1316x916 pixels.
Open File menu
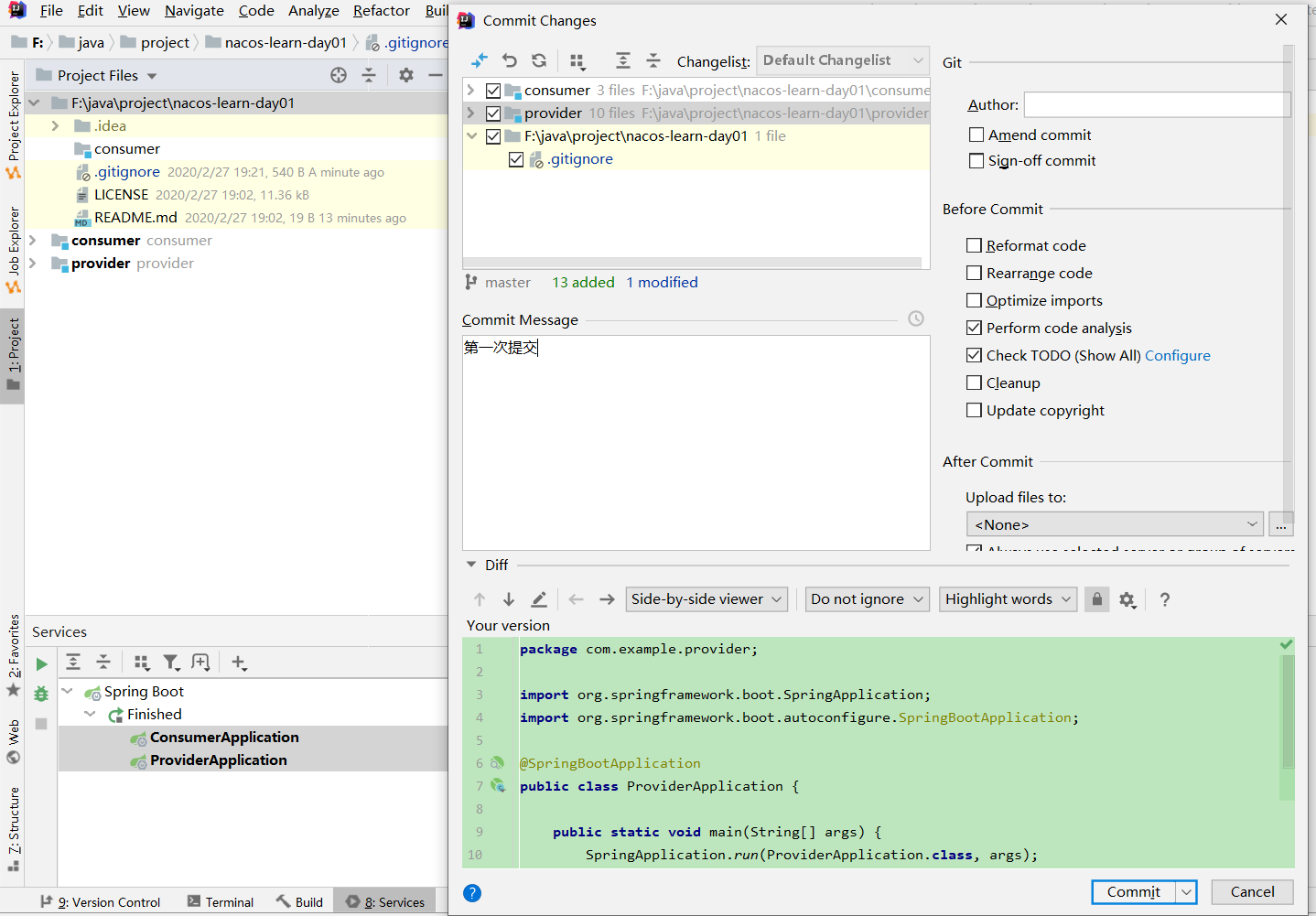click(x=51, y=11)
